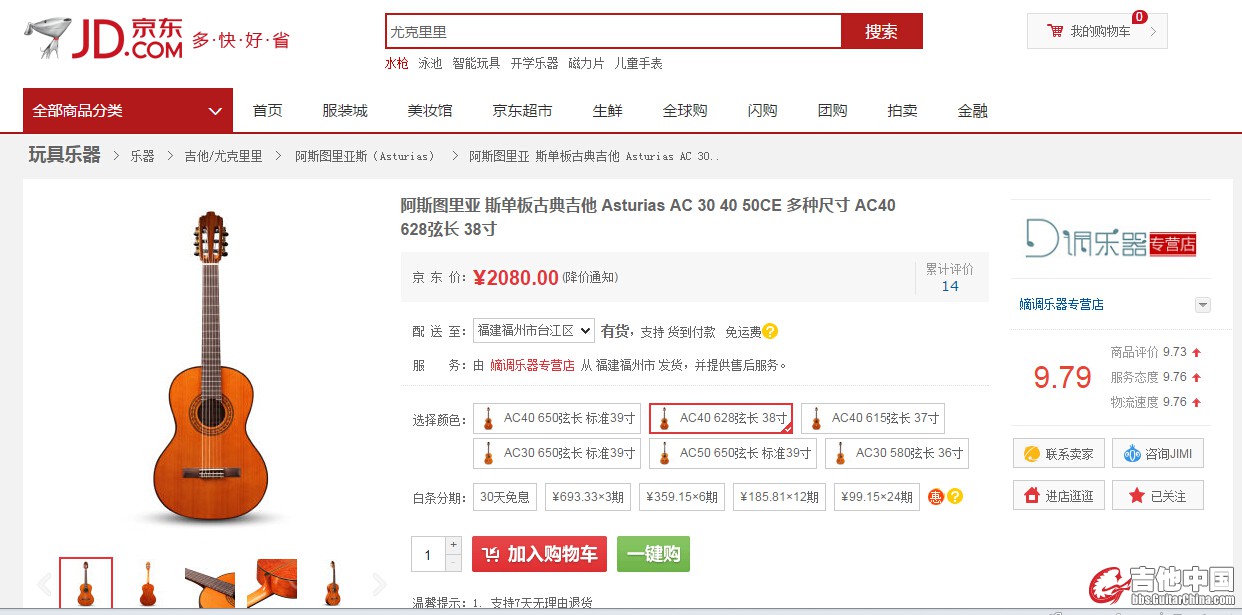The height and width of the screenshot is (615, 1242).
Task: Expand the store info dropdown arrow
Action: tap(1203, 305)
